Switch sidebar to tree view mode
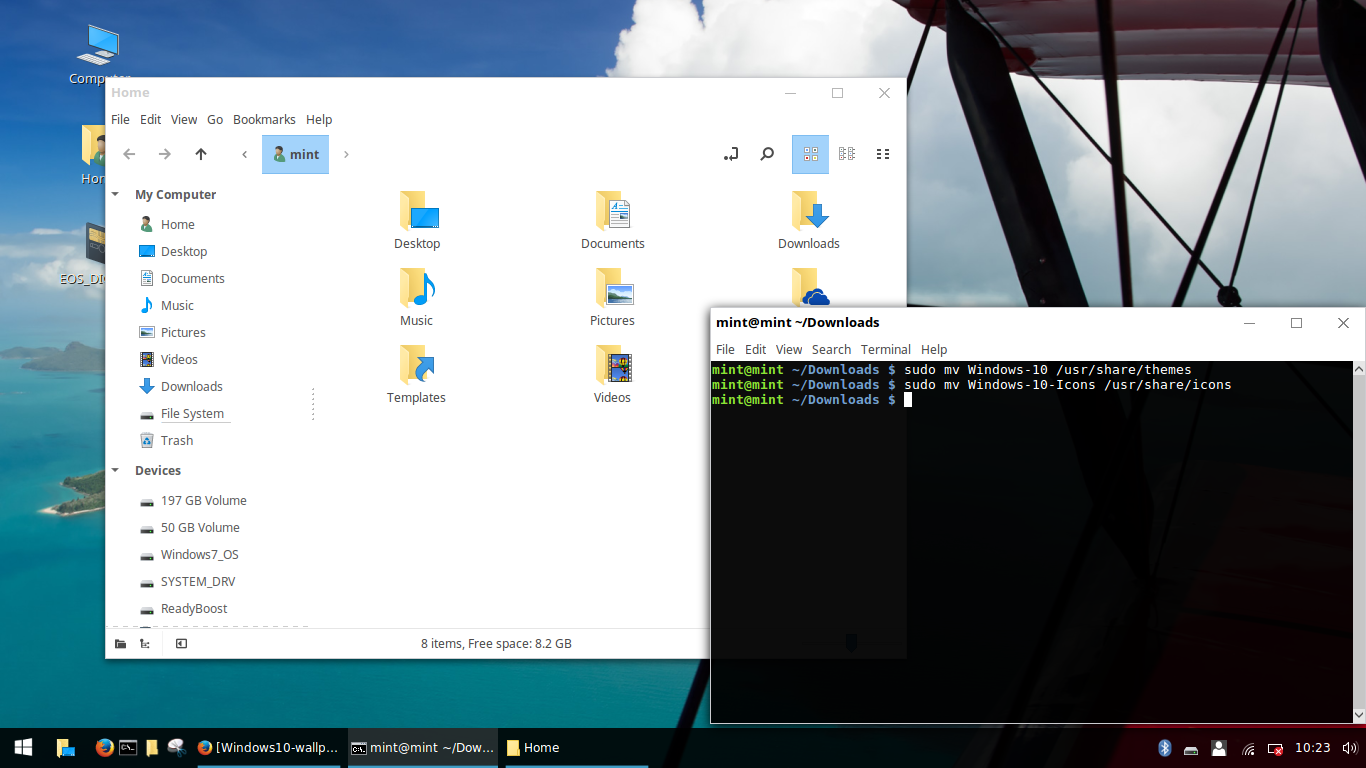Viewport: 1366px width, 768px height. click(144, 643)
